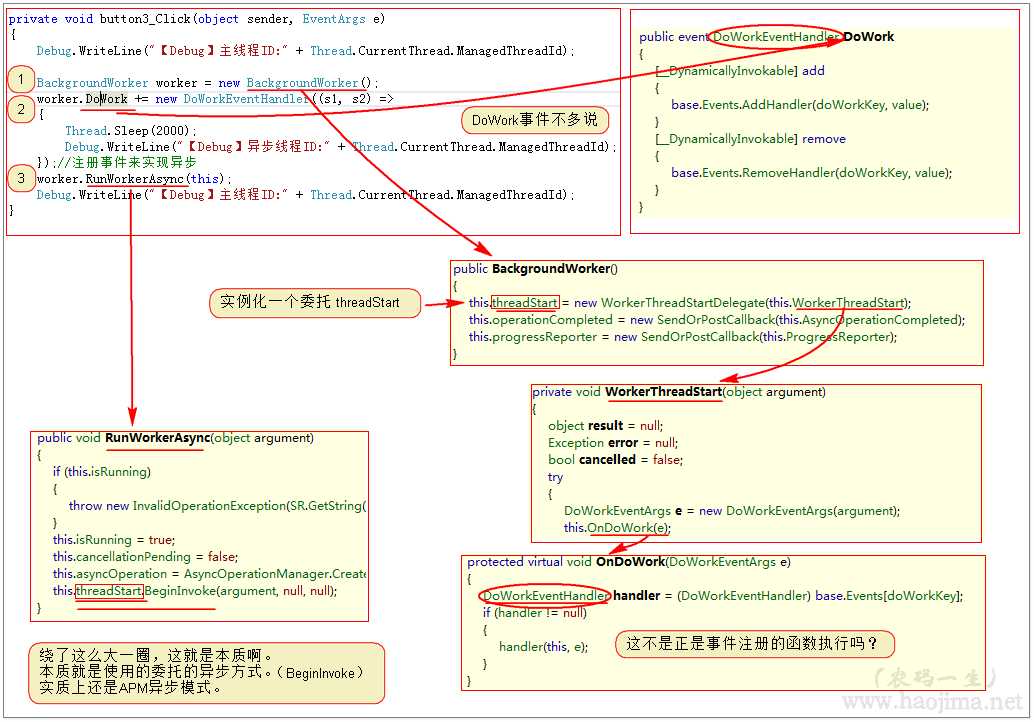Viewport: 1034px width, 722px height.
Task: Click the 'new WorkerThreadStartDelegate' assignment line
Action: (690, 303)
